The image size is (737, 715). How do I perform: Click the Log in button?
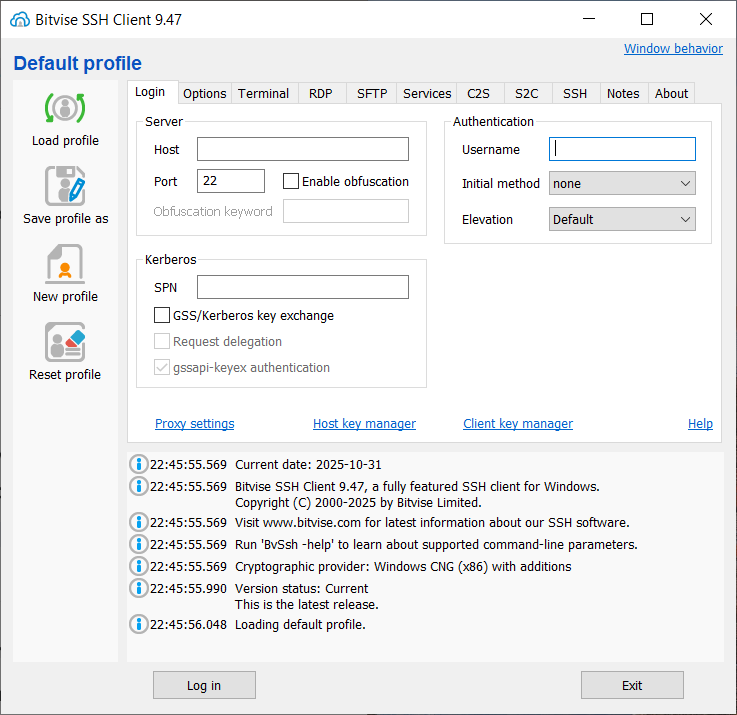tap(204, 685)
